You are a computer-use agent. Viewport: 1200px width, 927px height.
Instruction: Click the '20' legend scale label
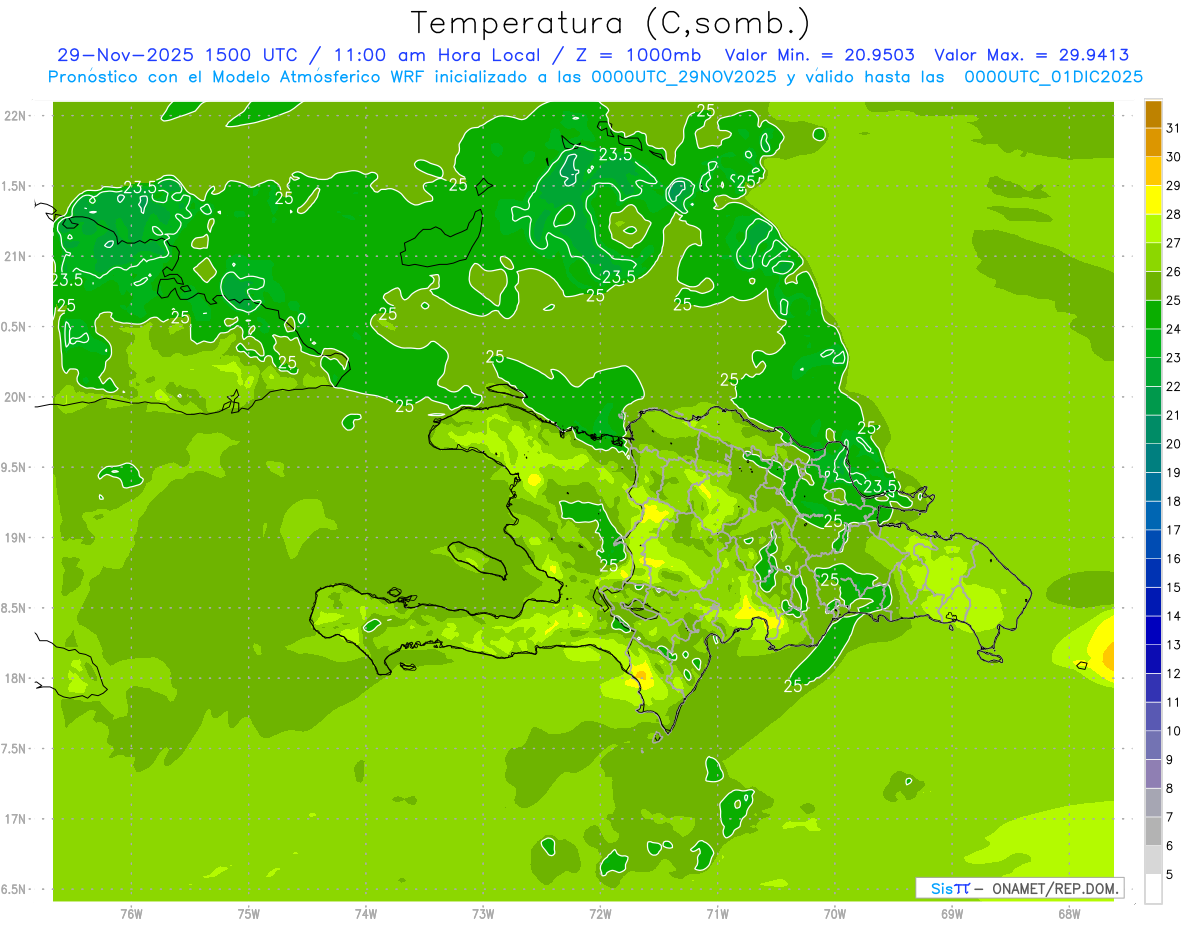1174,444
